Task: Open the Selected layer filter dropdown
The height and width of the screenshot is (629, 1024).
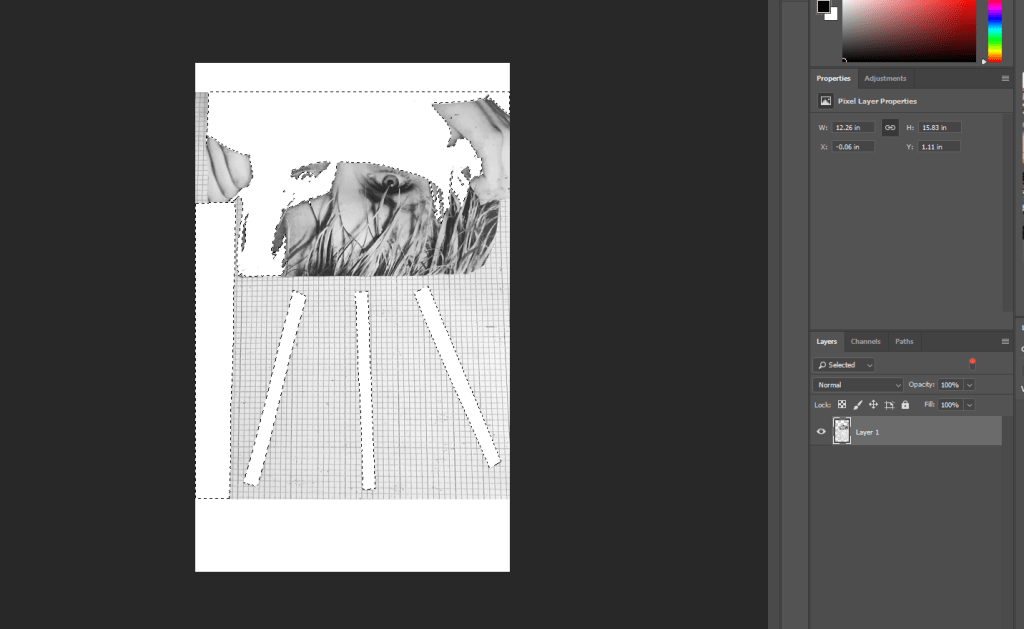Action: click(x=844, y=365)
